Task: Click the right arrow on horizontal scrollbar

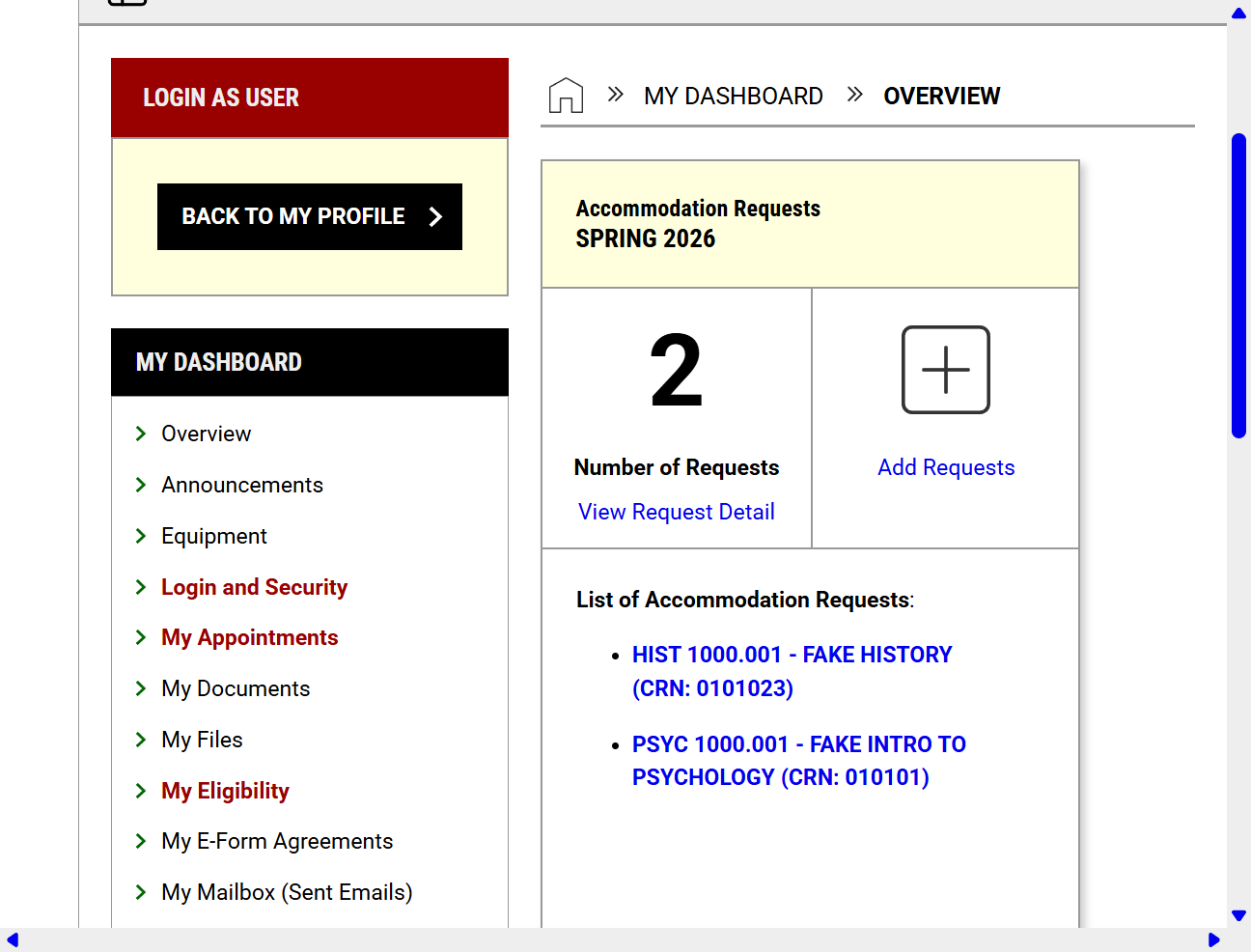Action: coord(1213,940)
